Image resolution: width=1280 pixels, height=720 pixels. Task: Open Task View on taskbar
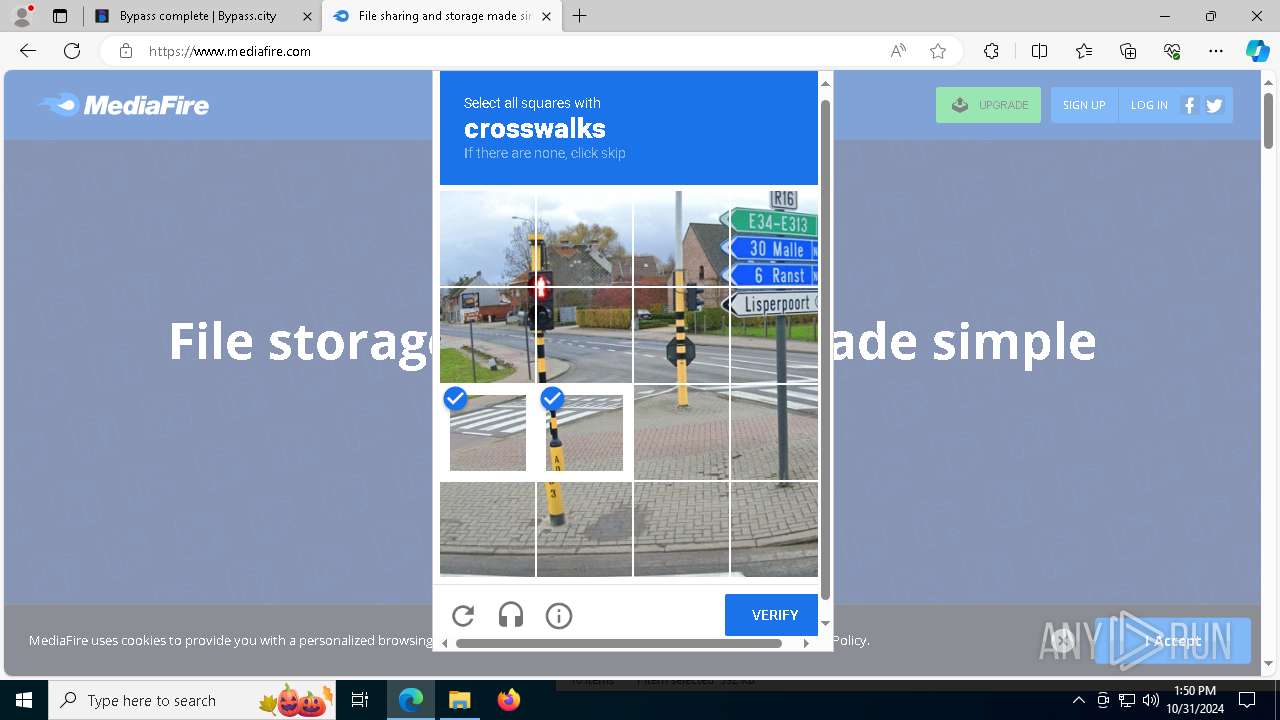[x=360, y=700]
